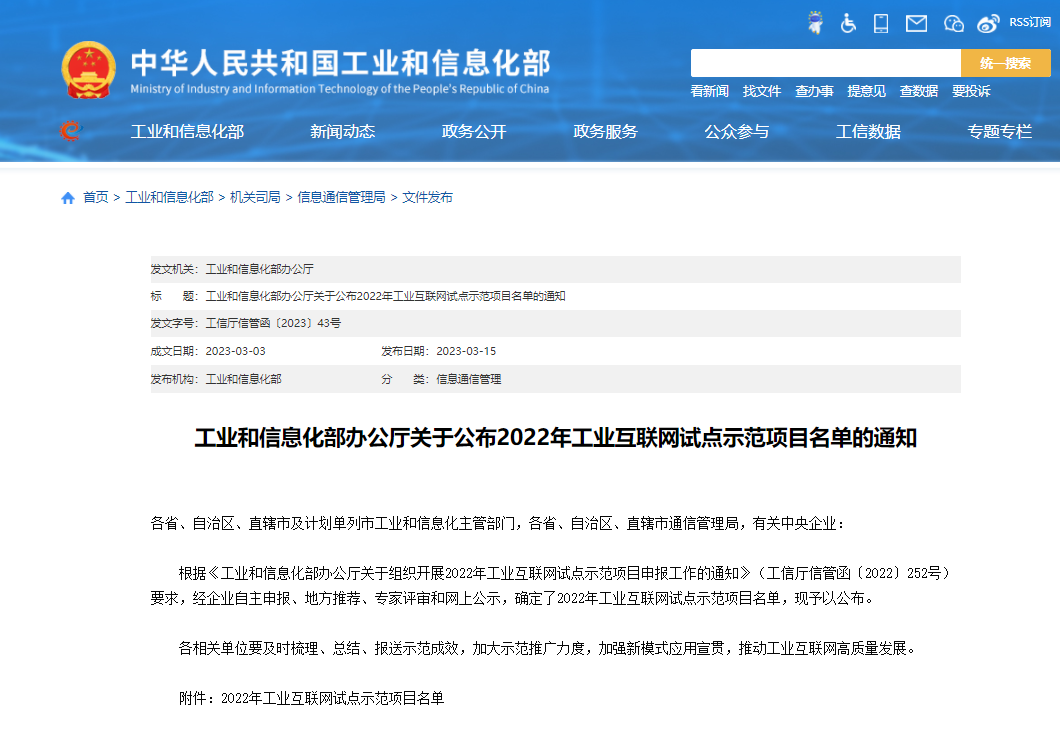Open the wheelchair accessibility mode icon
1060x748 pixels.
tap(848, 23)
